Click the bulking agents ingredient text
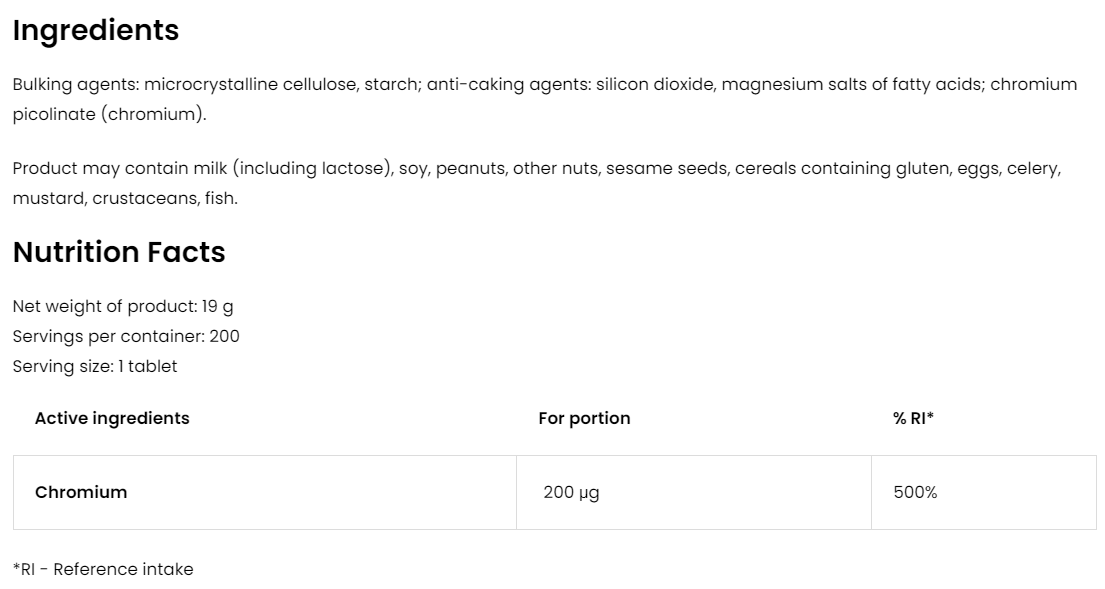The height and width of the screenshot is (589, 1105). point(74,84)
